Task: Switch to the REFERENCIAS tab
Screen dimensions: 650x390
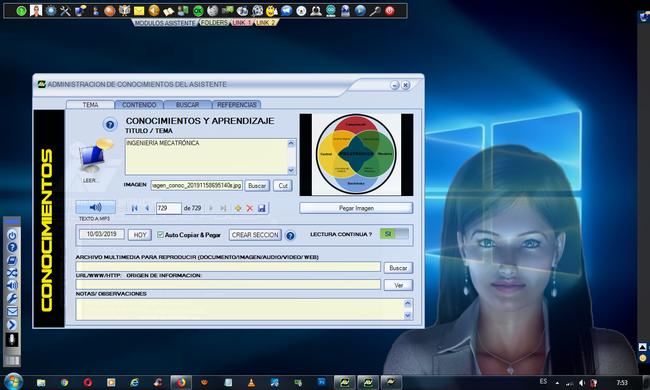Action: [237, 104]
